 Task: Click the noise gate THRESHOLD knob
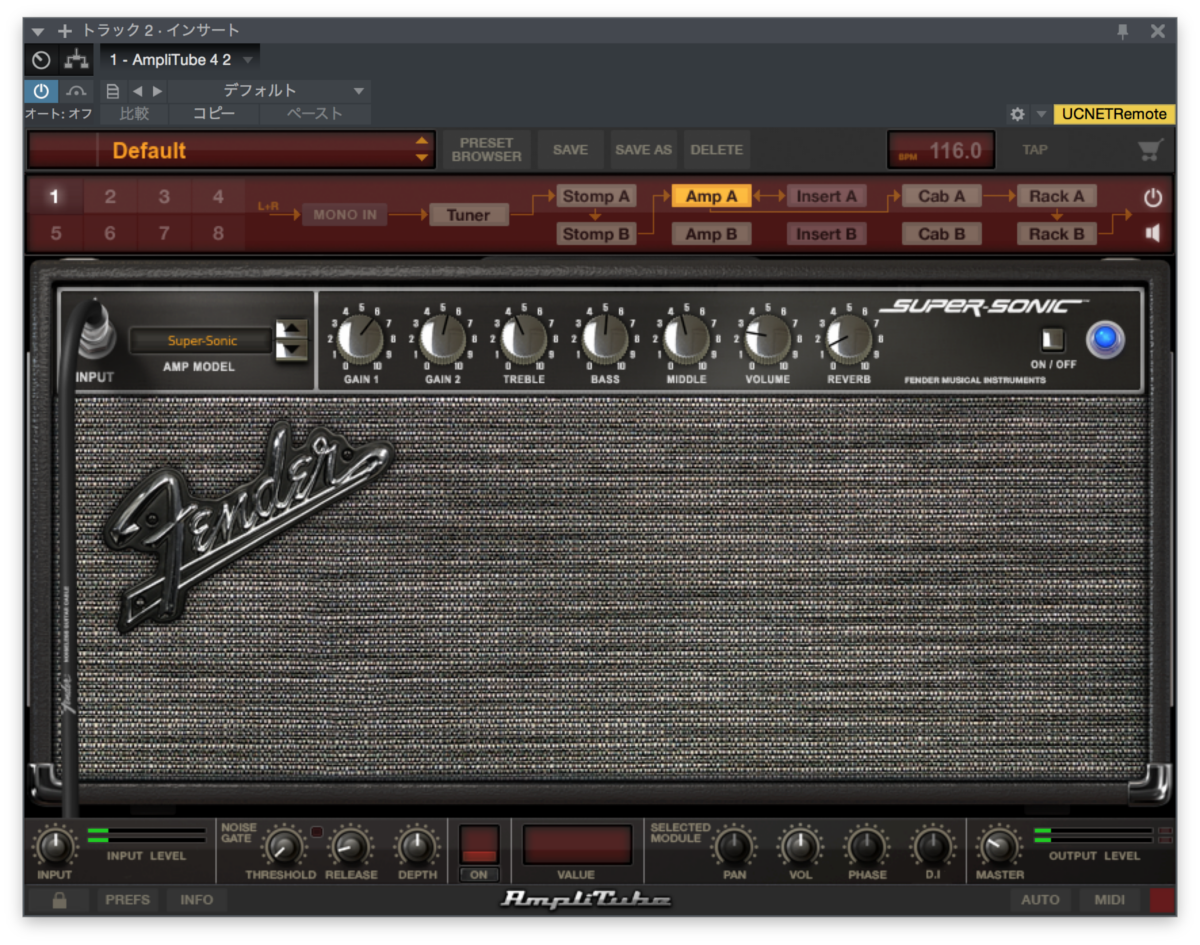tap(283, 848)
